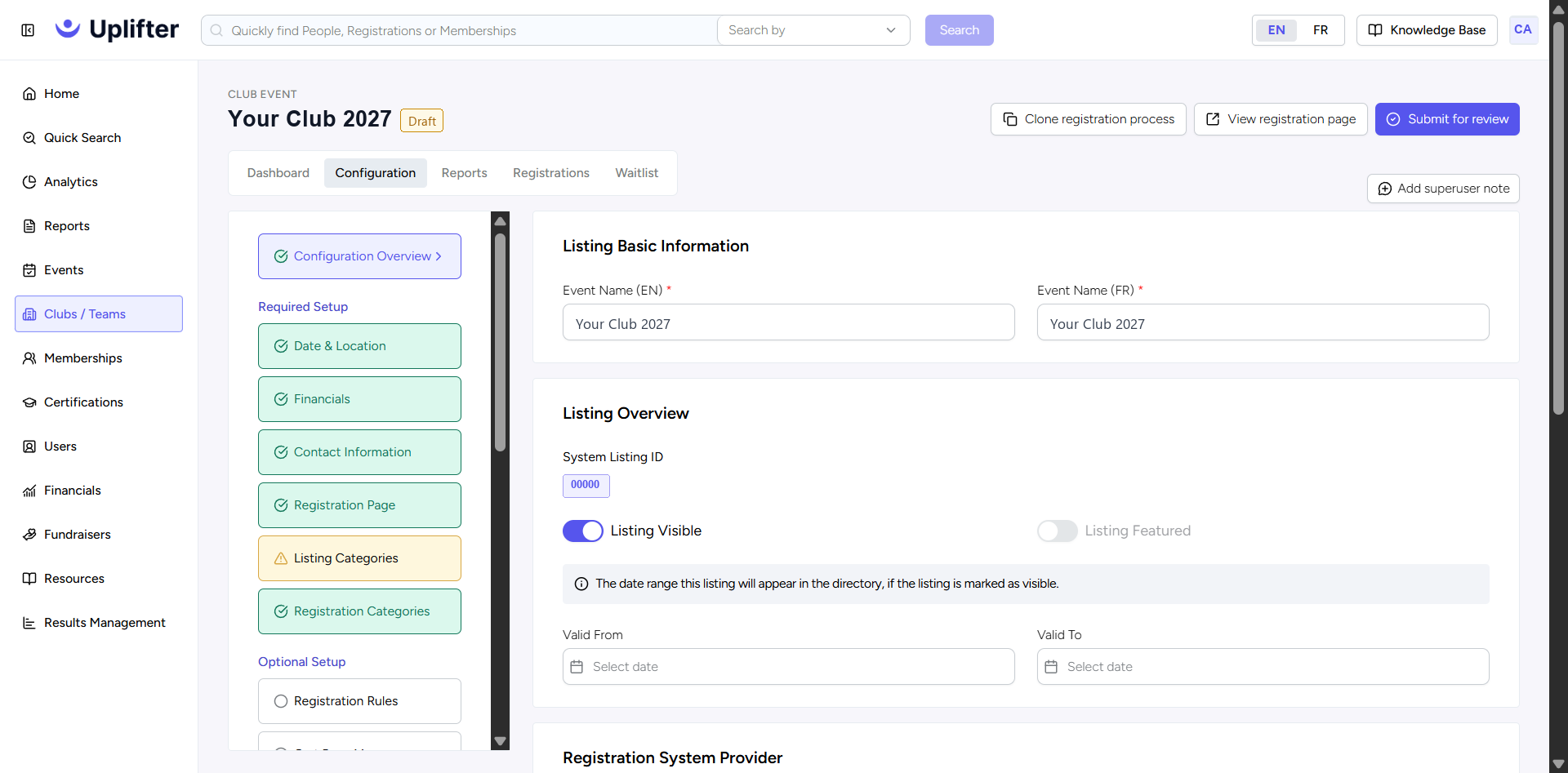Switch to the Dashboard tab
The width and height of the screenshot is (1568, 773).
click(278, 173)
